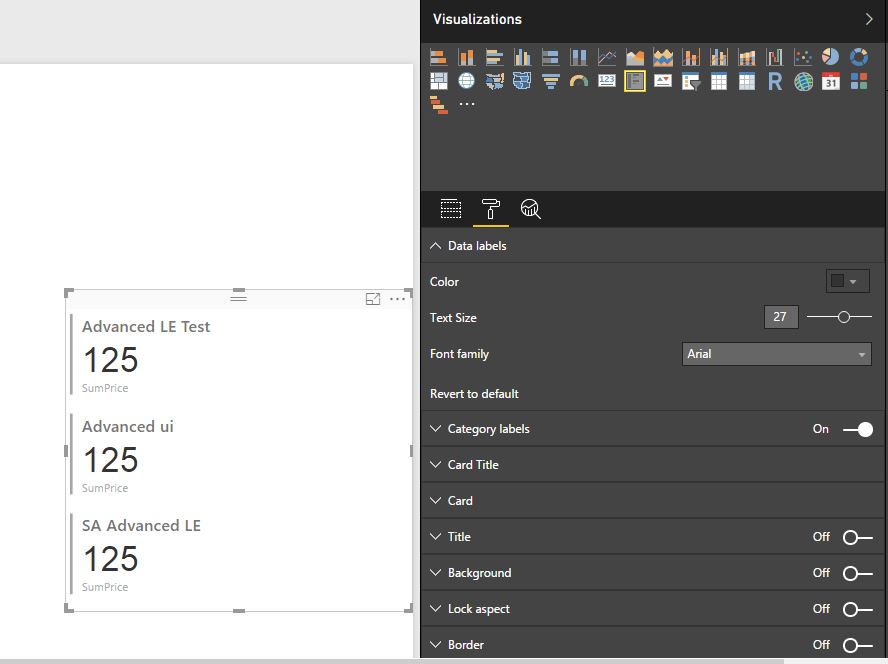Select the donut chart visual
Image resolution: width=888 pixels, height=664 pixels.
(859, 57)
